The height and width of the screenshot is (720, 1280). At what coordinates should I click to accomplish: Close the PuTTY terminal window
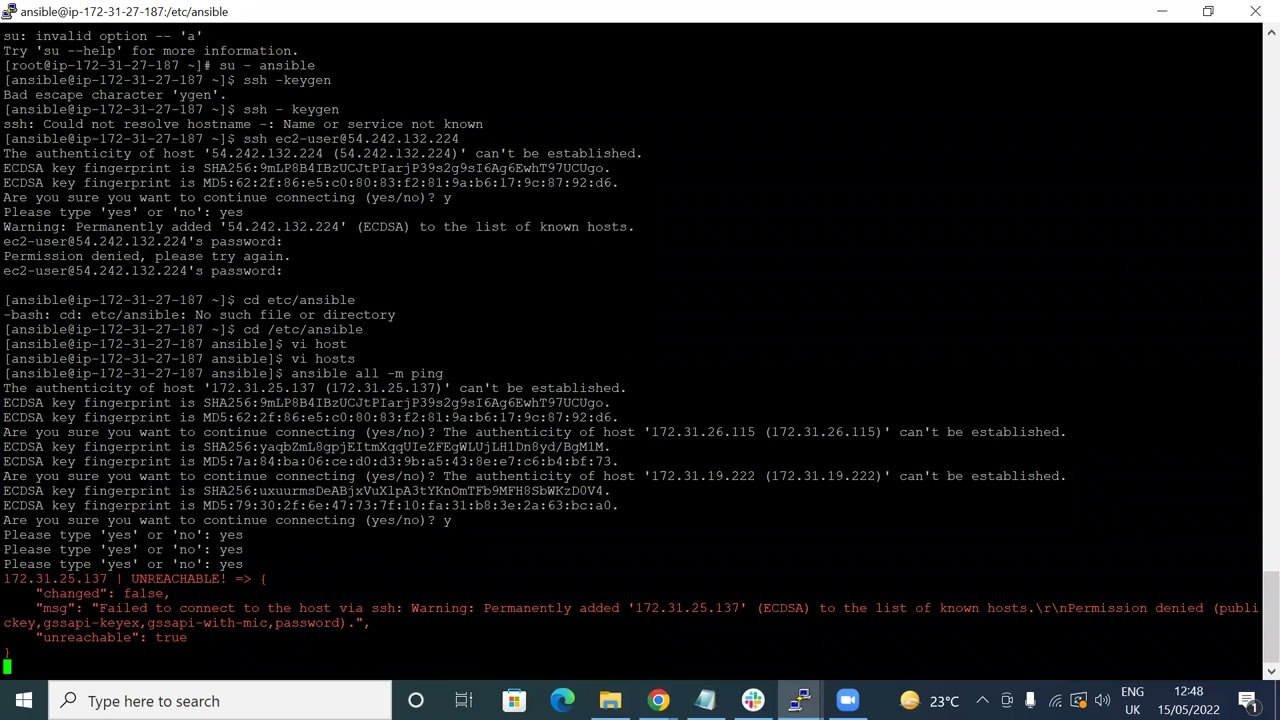point(1255,11)
